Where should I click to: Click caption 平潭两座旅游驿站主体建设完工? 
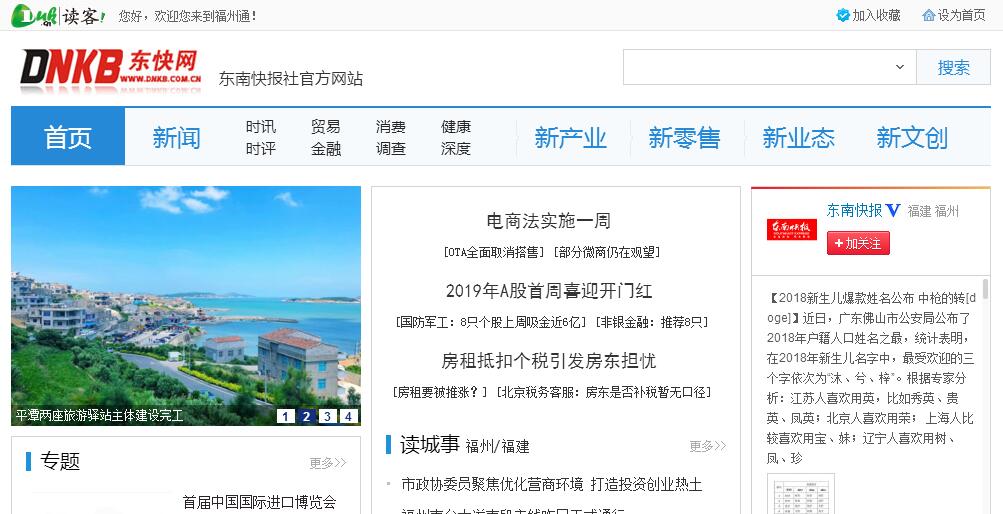coord(99,416)
